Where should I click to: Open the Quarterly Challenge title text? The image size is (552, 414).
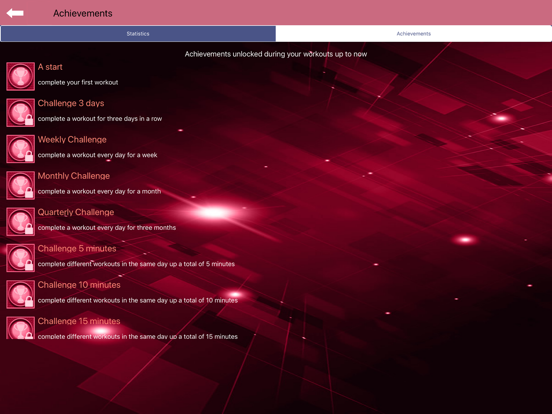(x=76, y=212)
